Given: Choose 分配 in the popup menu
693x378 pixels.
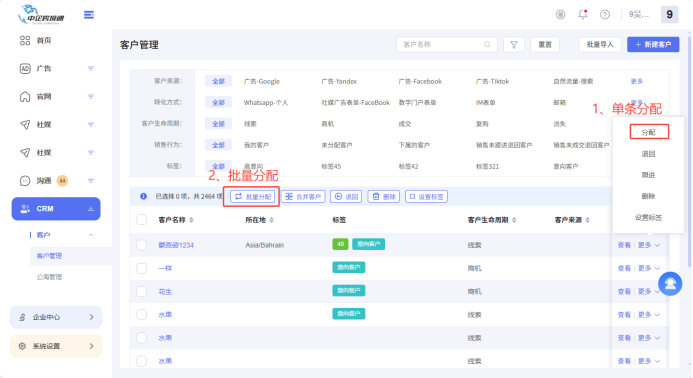Looking at the screenshot, I should point(649,132).
